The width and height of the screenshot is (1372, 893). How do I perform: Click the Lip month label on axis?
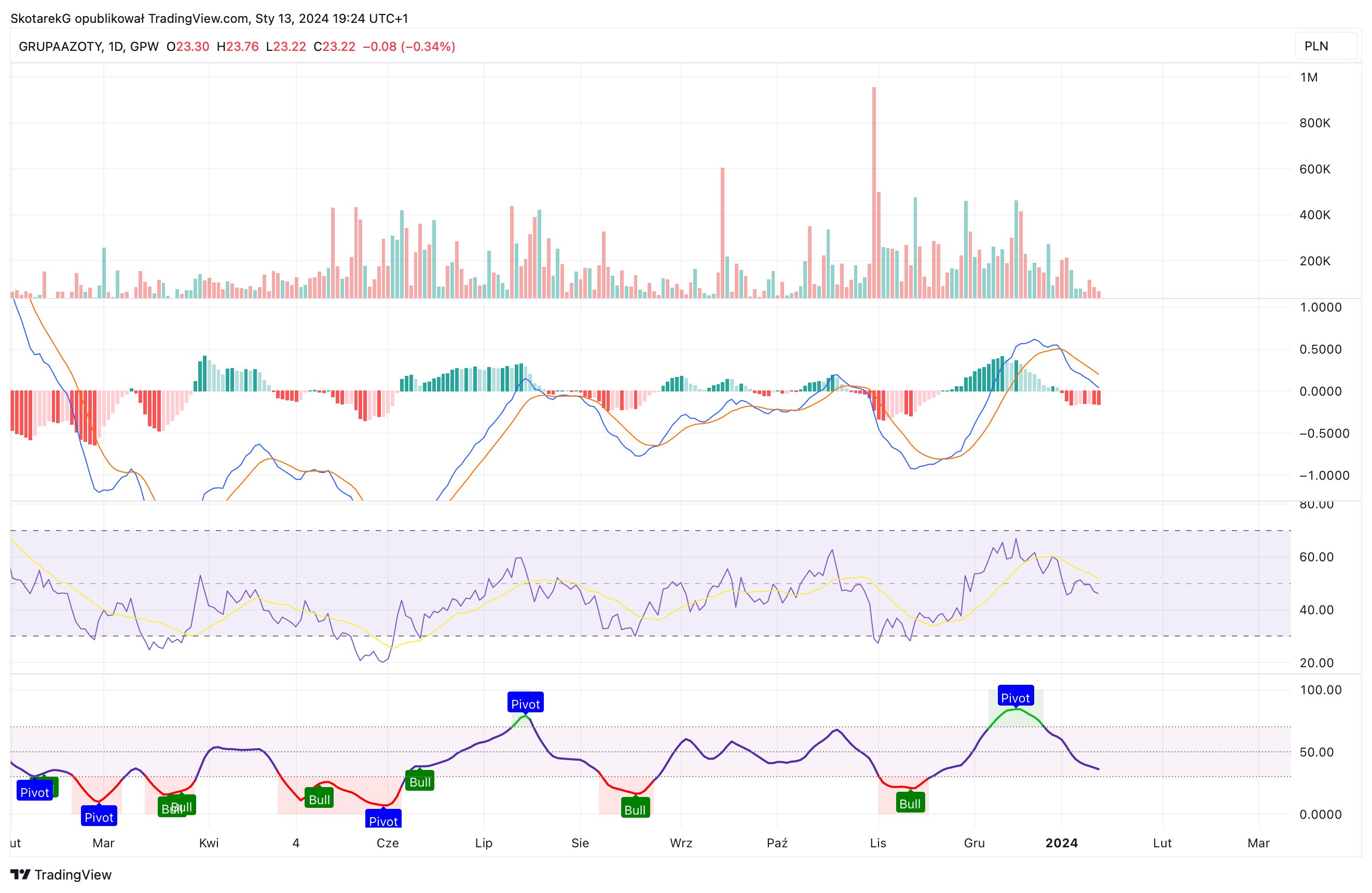[x=484, y=843]
